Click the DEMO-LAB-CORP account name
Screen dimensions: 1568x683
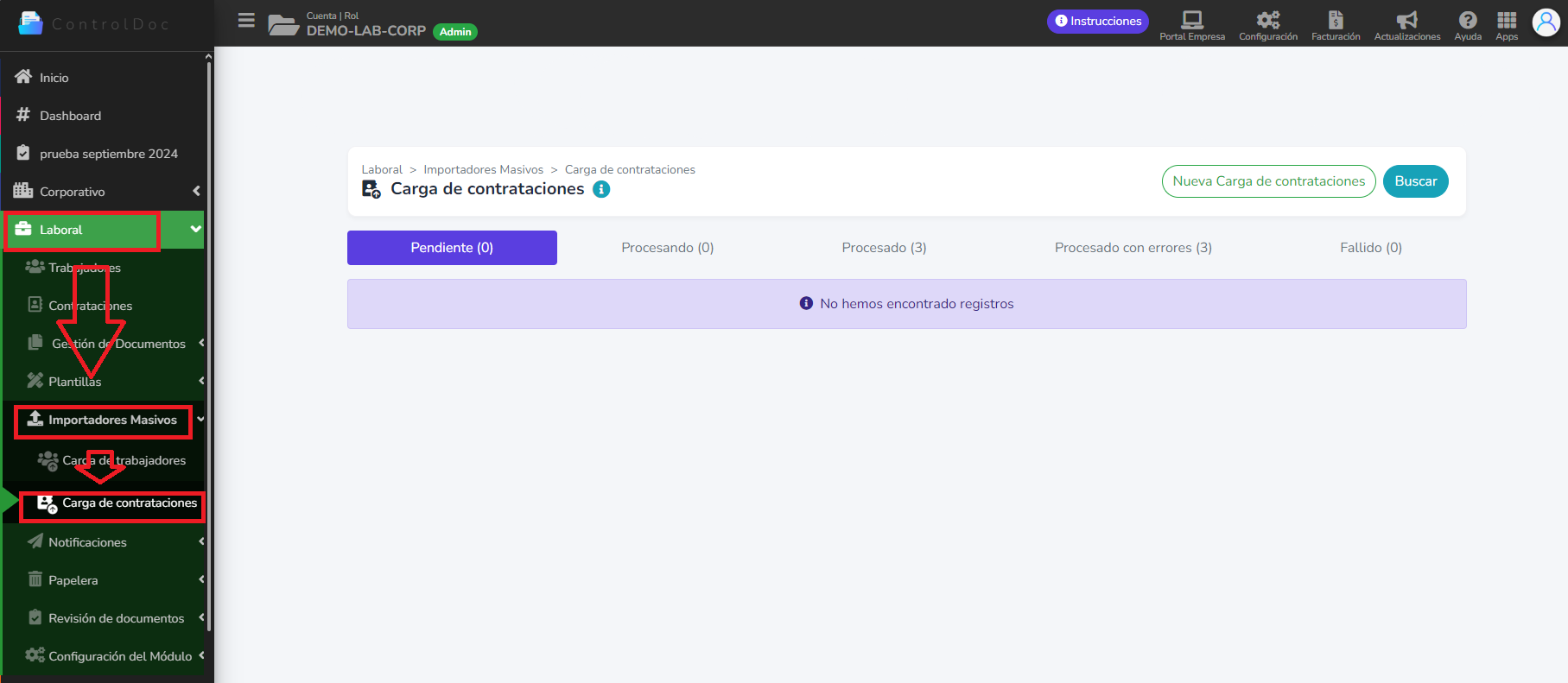coord(366,30)
